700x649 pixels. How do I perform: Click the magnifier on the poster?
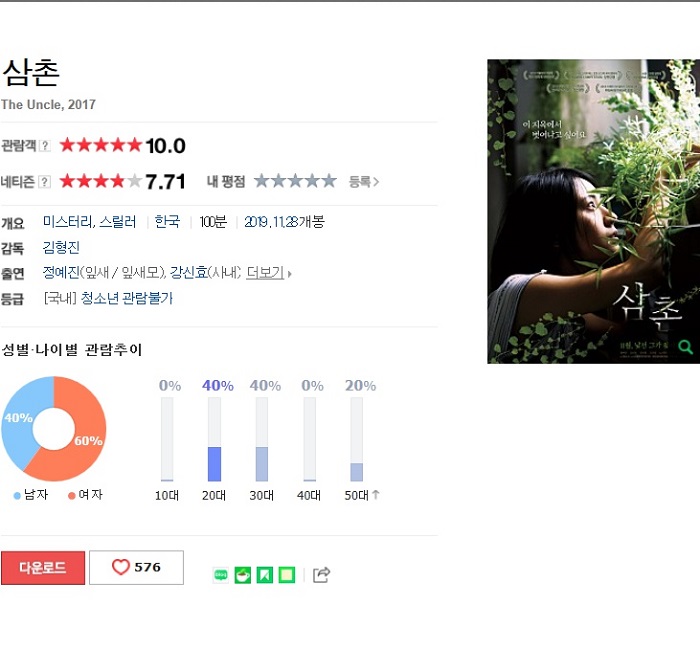685,346
